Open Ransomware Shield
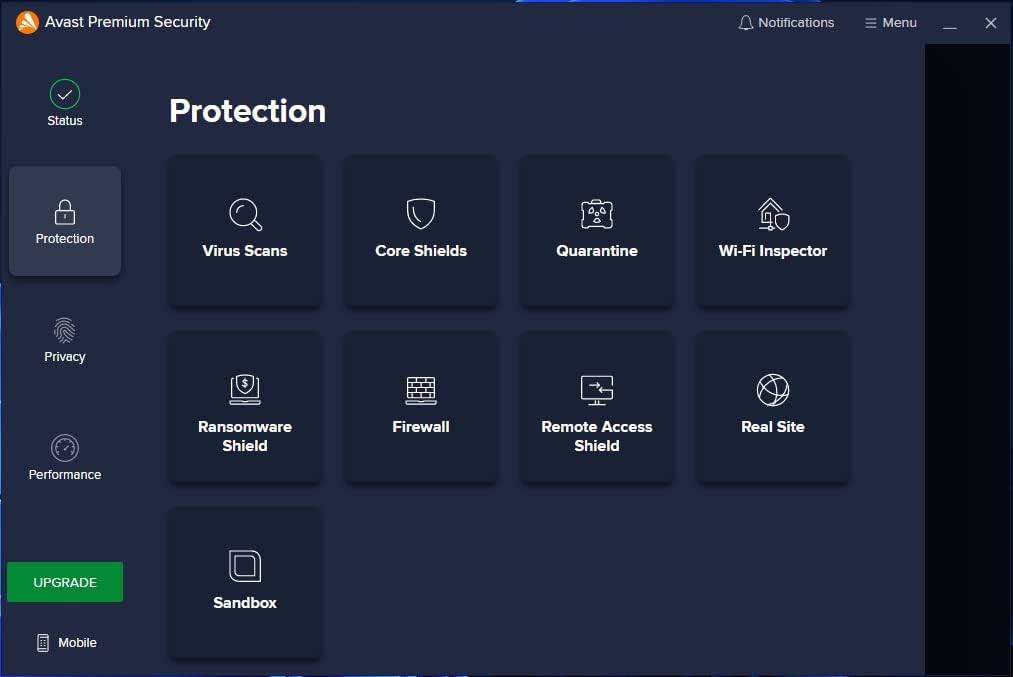1013x677 pixels. click(x=245, y=407)
